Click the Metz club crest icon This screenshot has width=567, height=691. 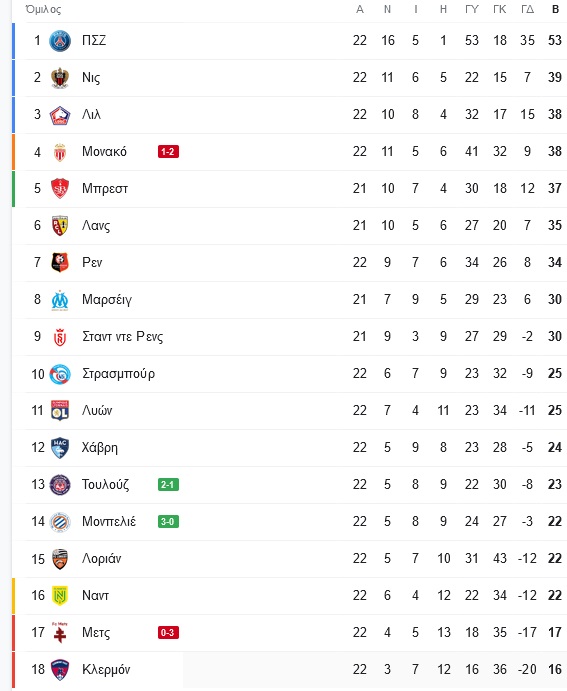pos(60,632)
